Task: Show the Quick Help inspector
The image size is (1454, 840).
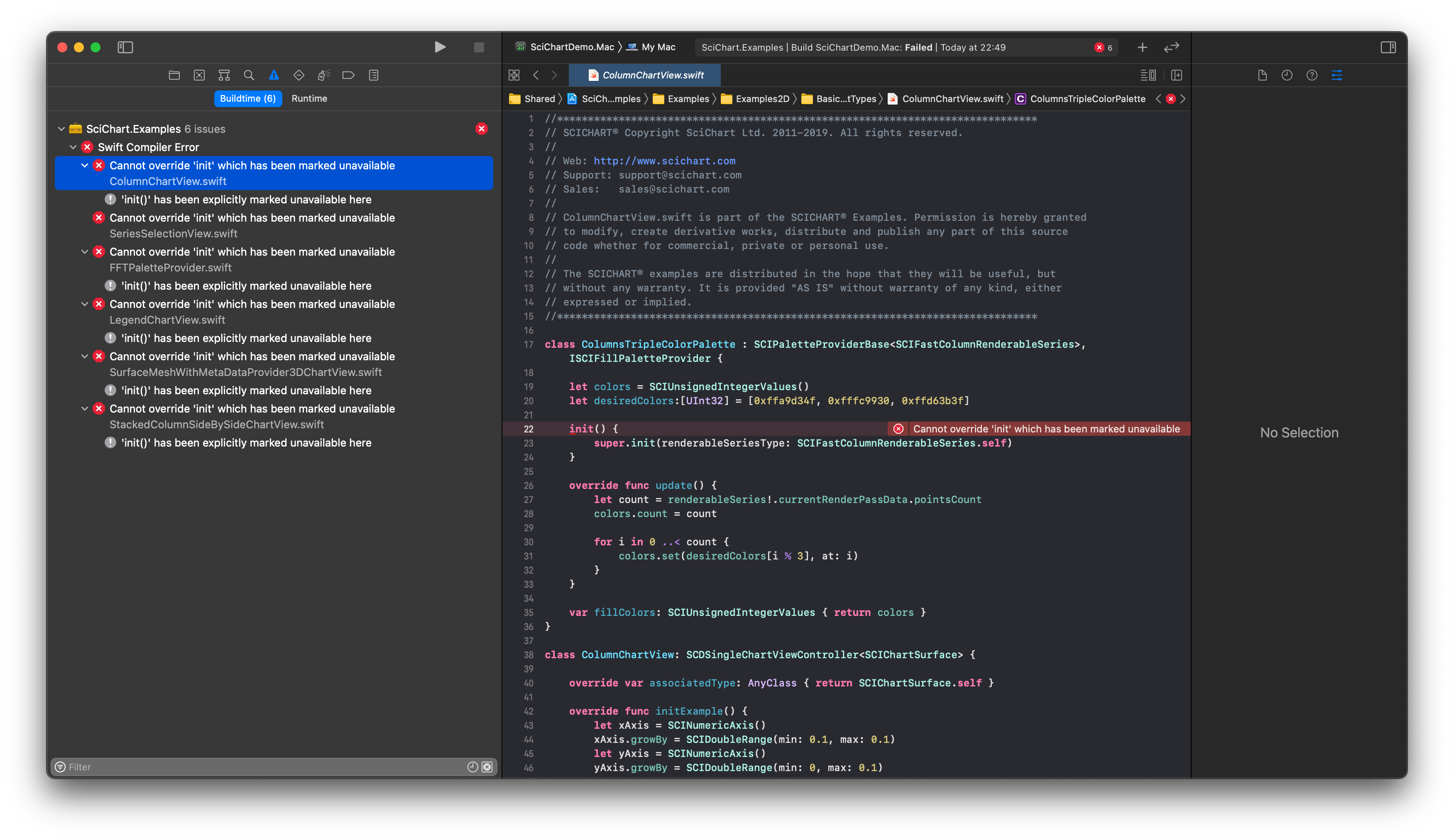Action: pyautogui.click(x=1312, y=75)
